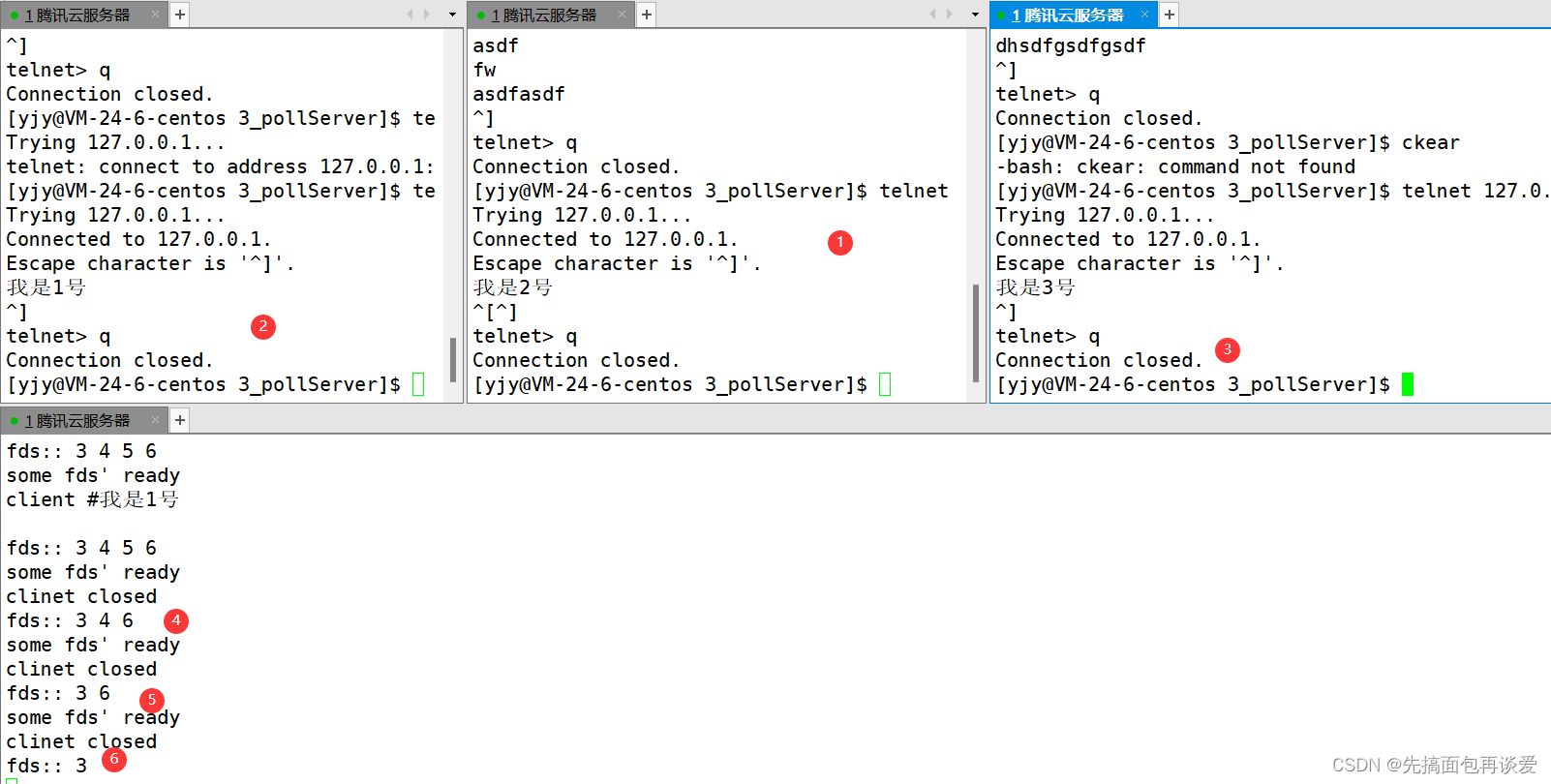Click the shell prompt cursor in the middle pane
The image size is (1551, 784).
click(885, 384)
